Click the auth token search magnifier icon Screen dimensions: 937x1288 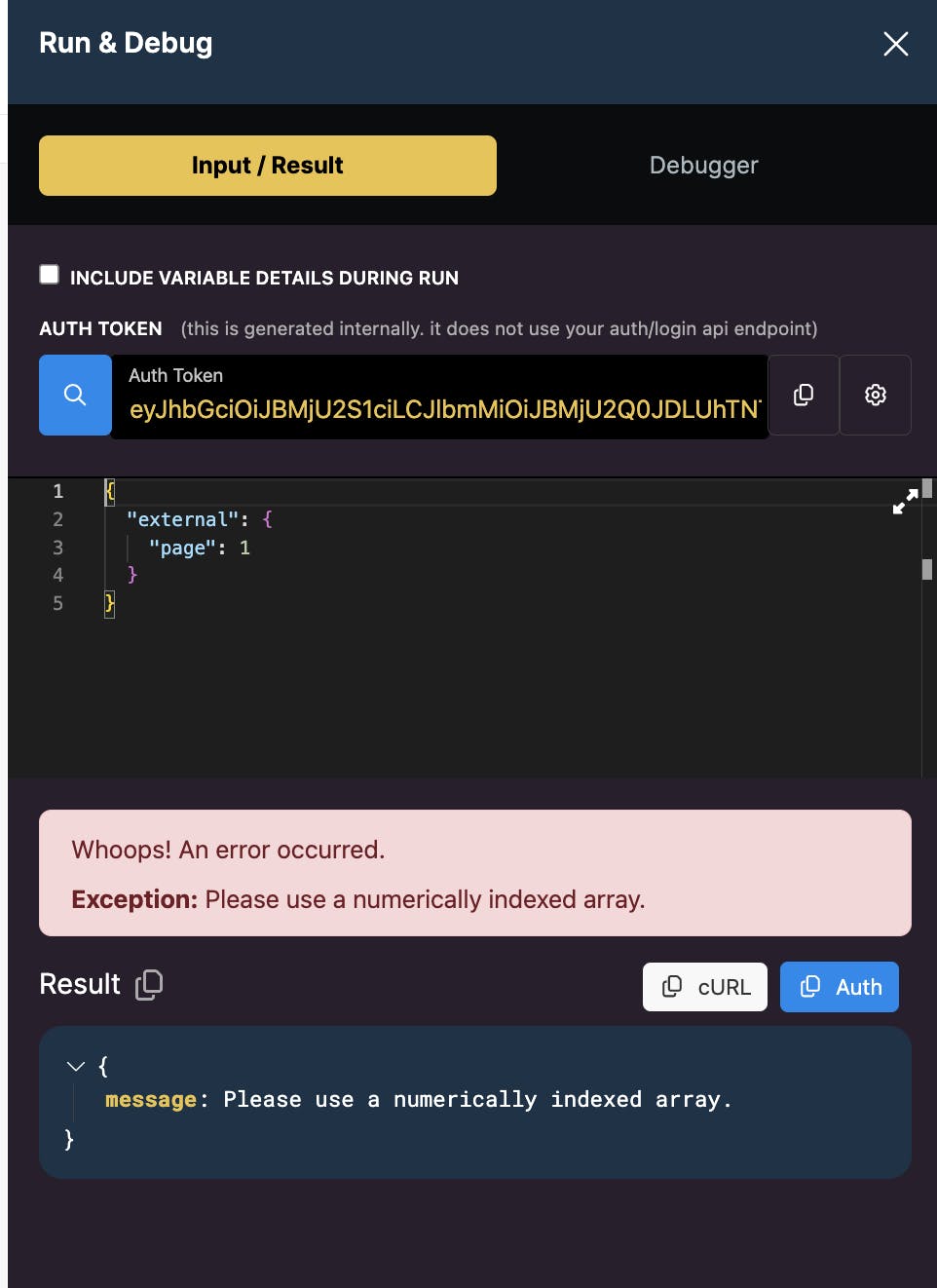pos(75,395)
